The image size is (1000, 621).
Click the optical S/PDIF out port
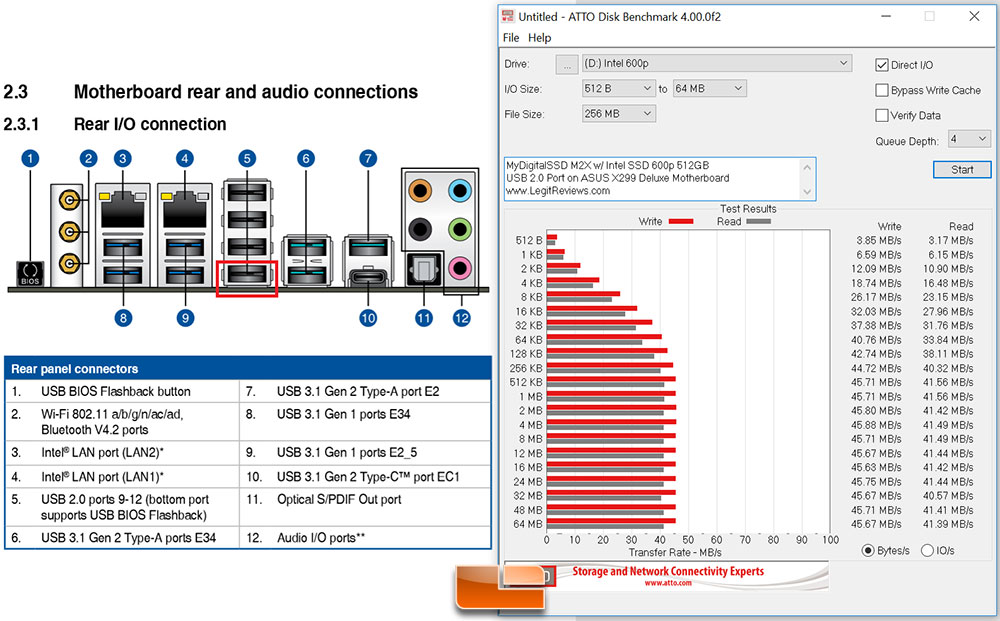point(423,270)
